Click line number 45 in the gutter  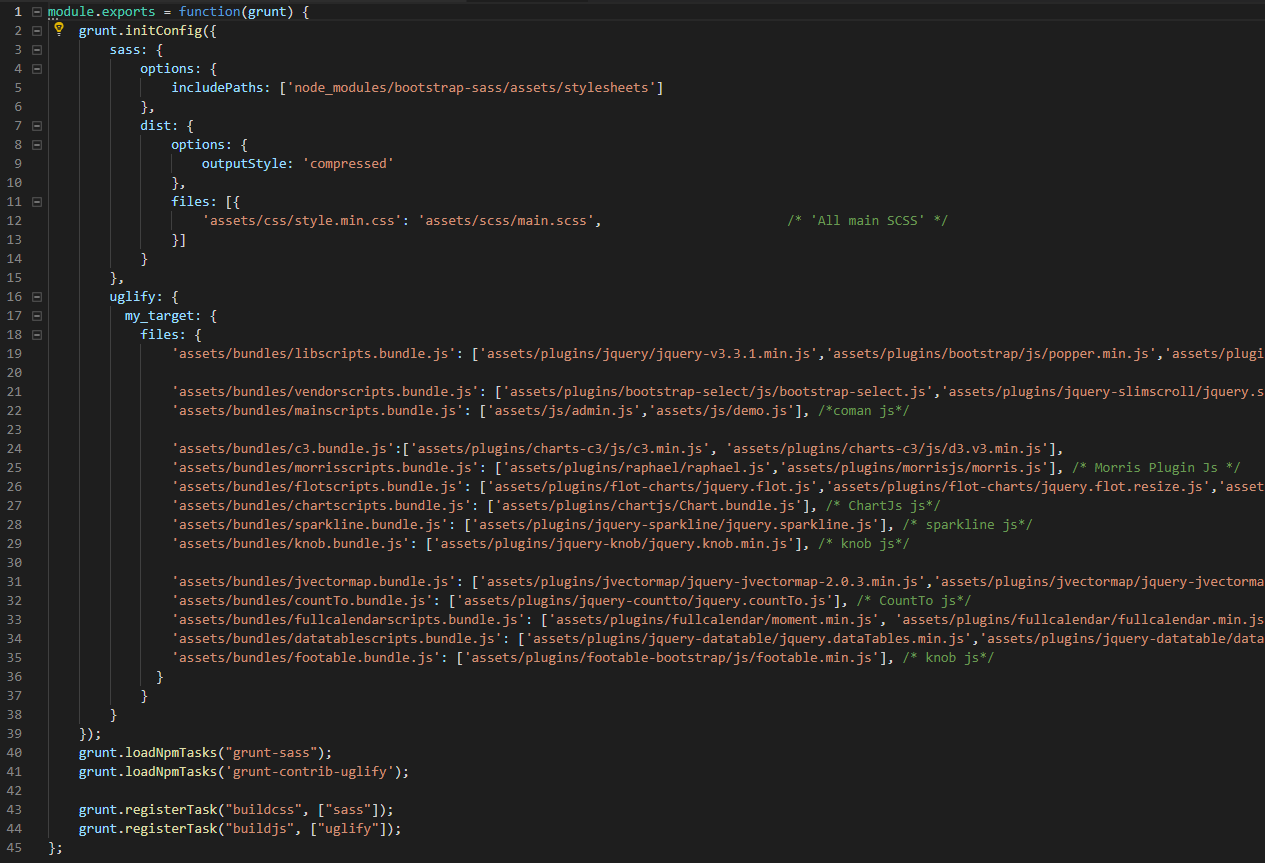click(13, 848)
